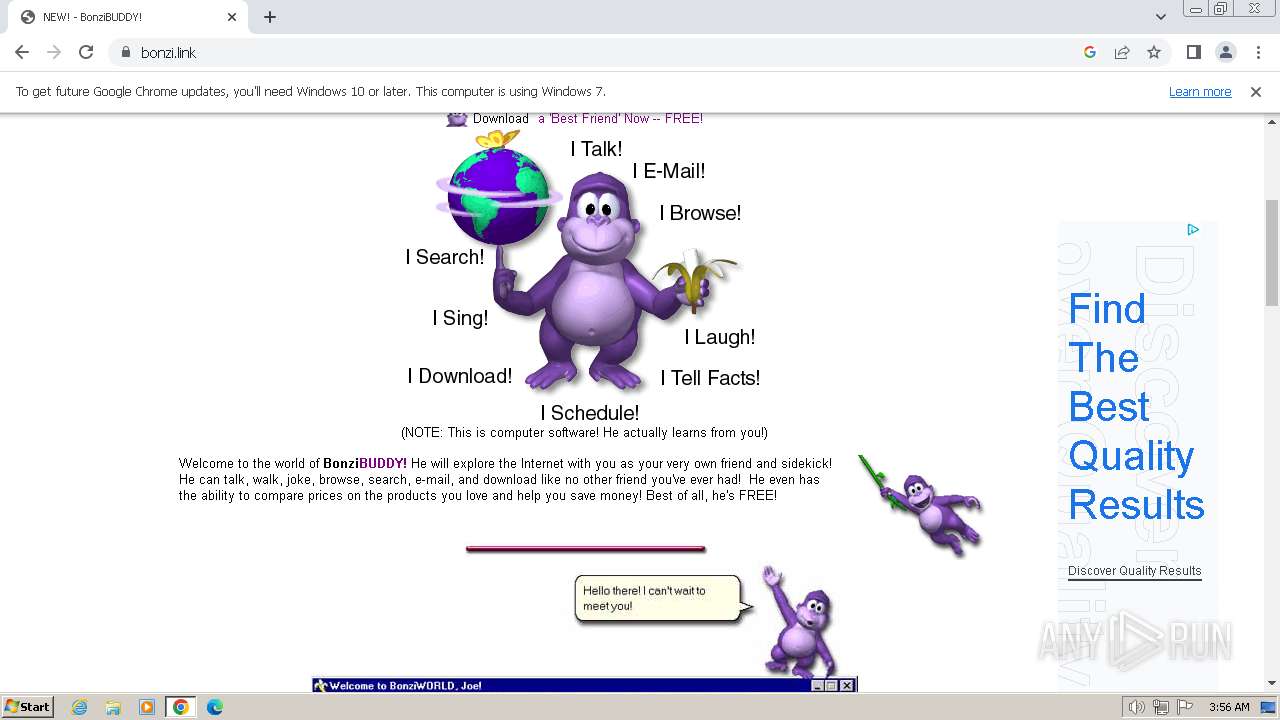Select the NEW! - BonziBUDDY! tab

tap(127, 17)
